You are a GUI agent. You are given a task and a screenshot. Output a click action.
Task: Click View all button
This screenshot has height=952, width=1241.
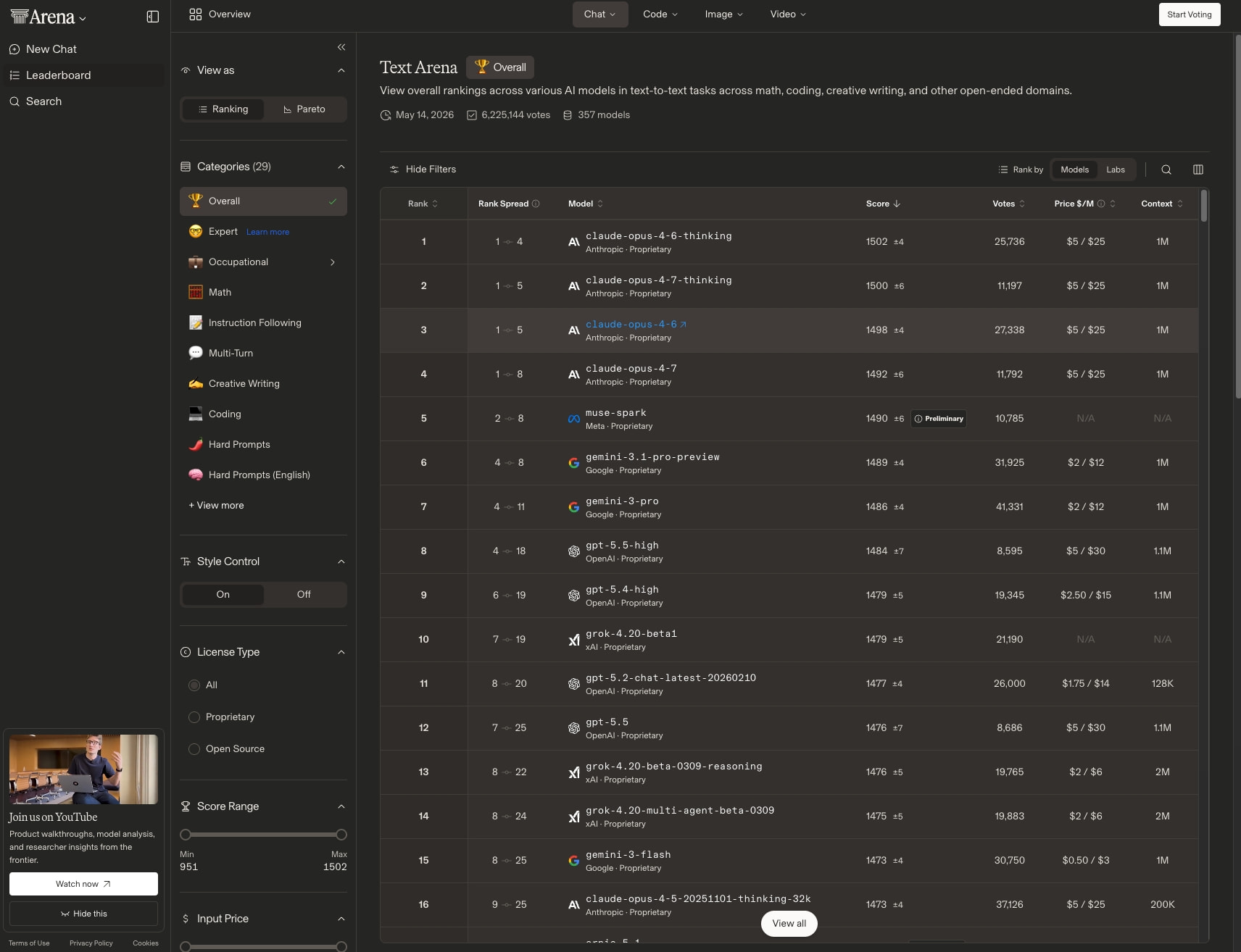(x=789, y=924)
